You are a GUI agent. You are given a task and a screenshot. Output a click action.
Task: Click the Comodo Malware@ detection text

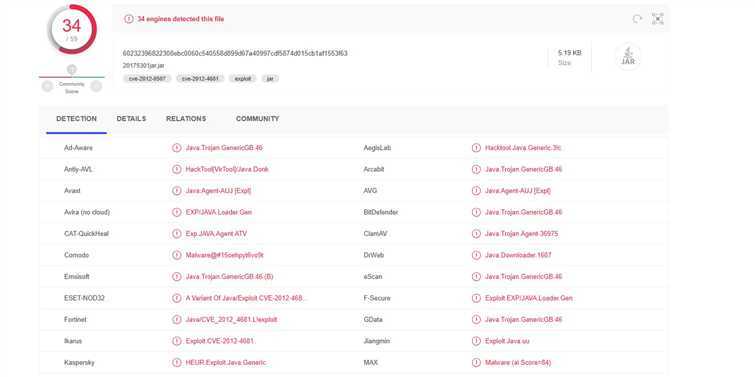tap(224, 255)
